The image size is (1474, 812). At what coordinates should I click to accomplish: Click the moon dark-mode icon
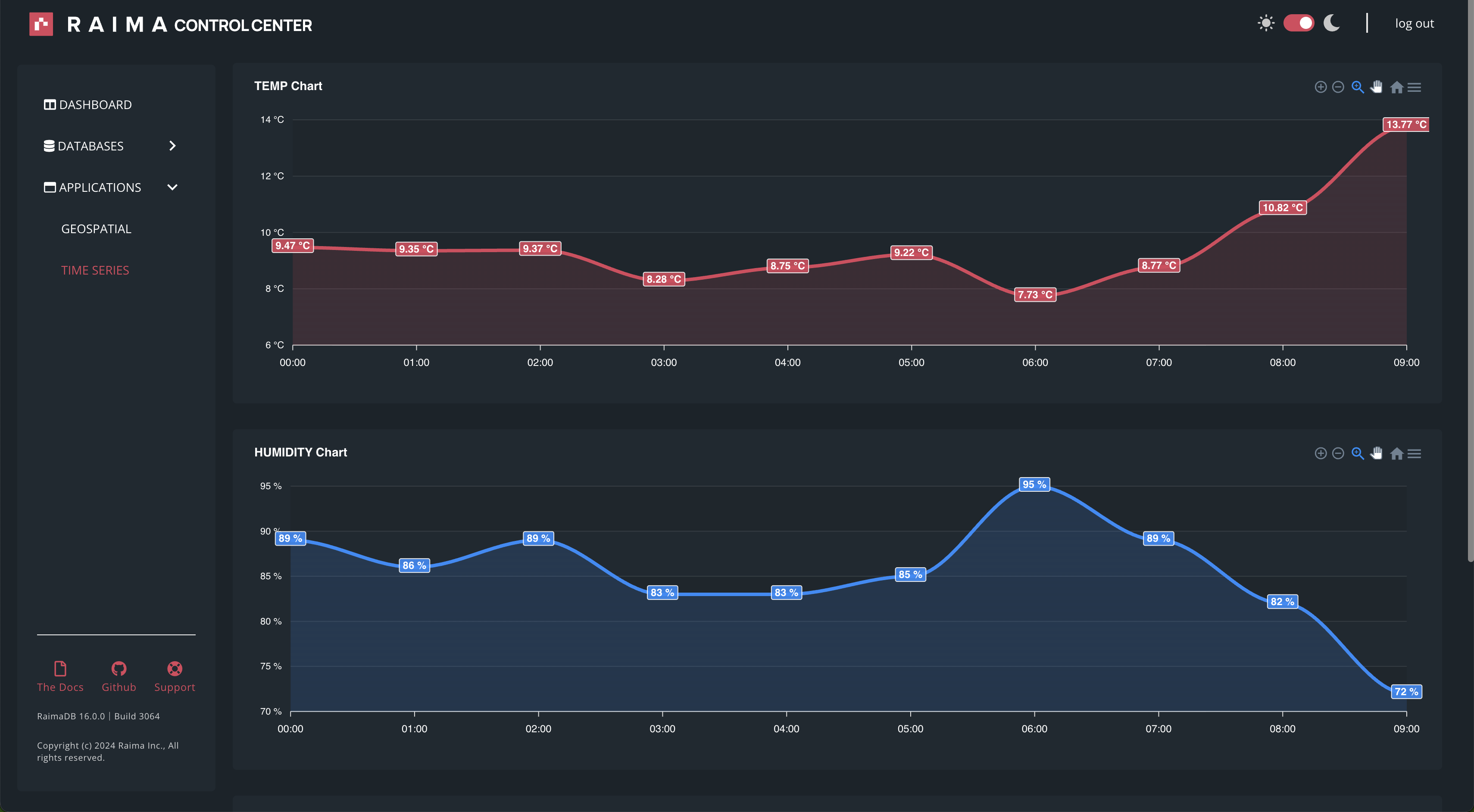point(1331,23)
